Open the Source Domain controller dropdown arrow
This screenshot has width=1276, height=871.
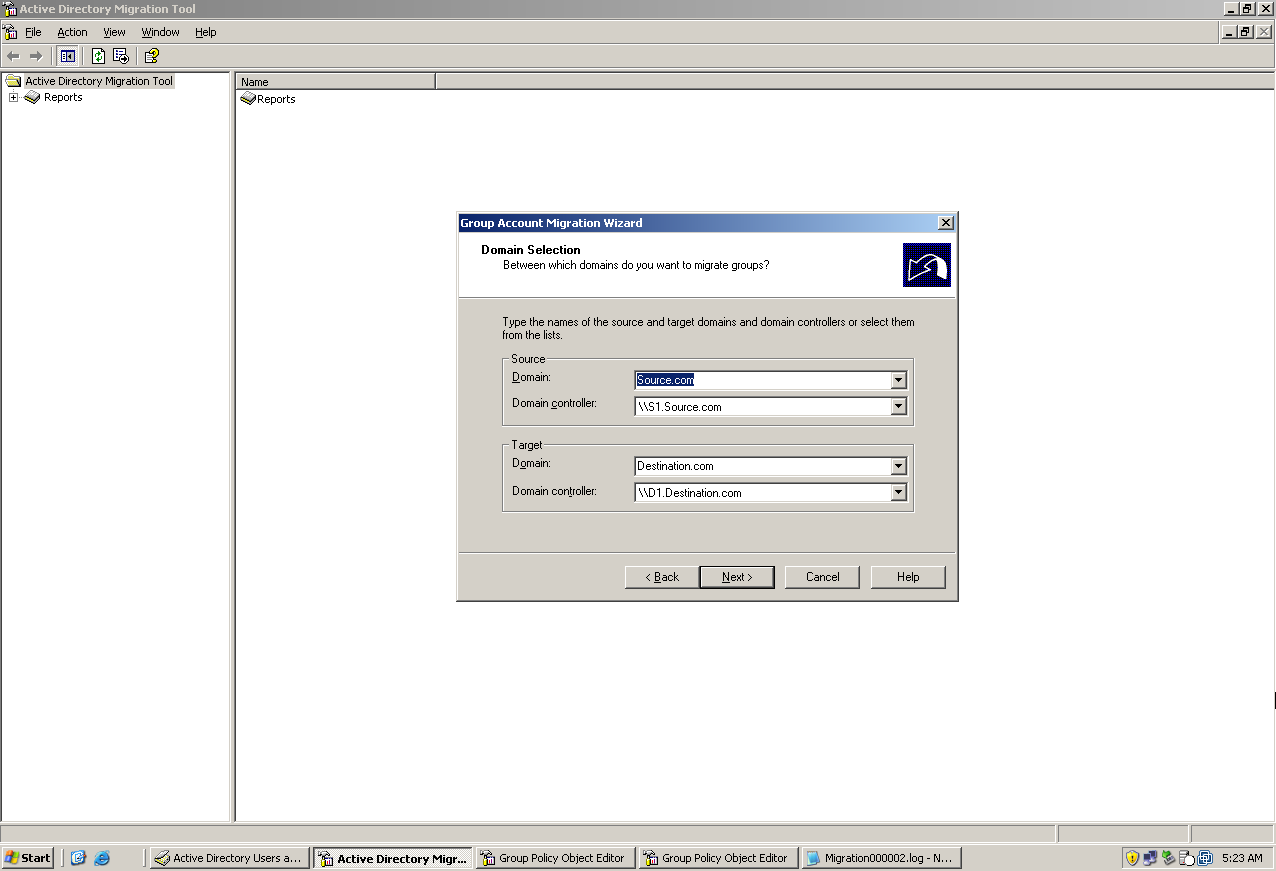[x=898, y=407]
